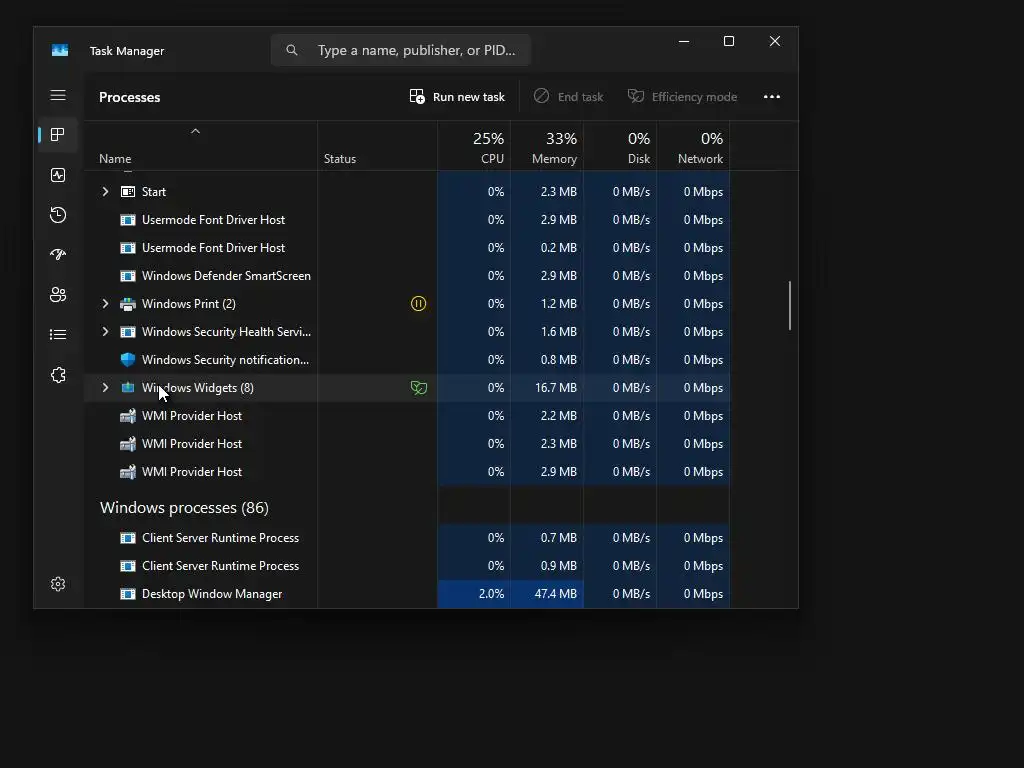Click the Windows Defender SmartScreen icon

coord(128,276)
